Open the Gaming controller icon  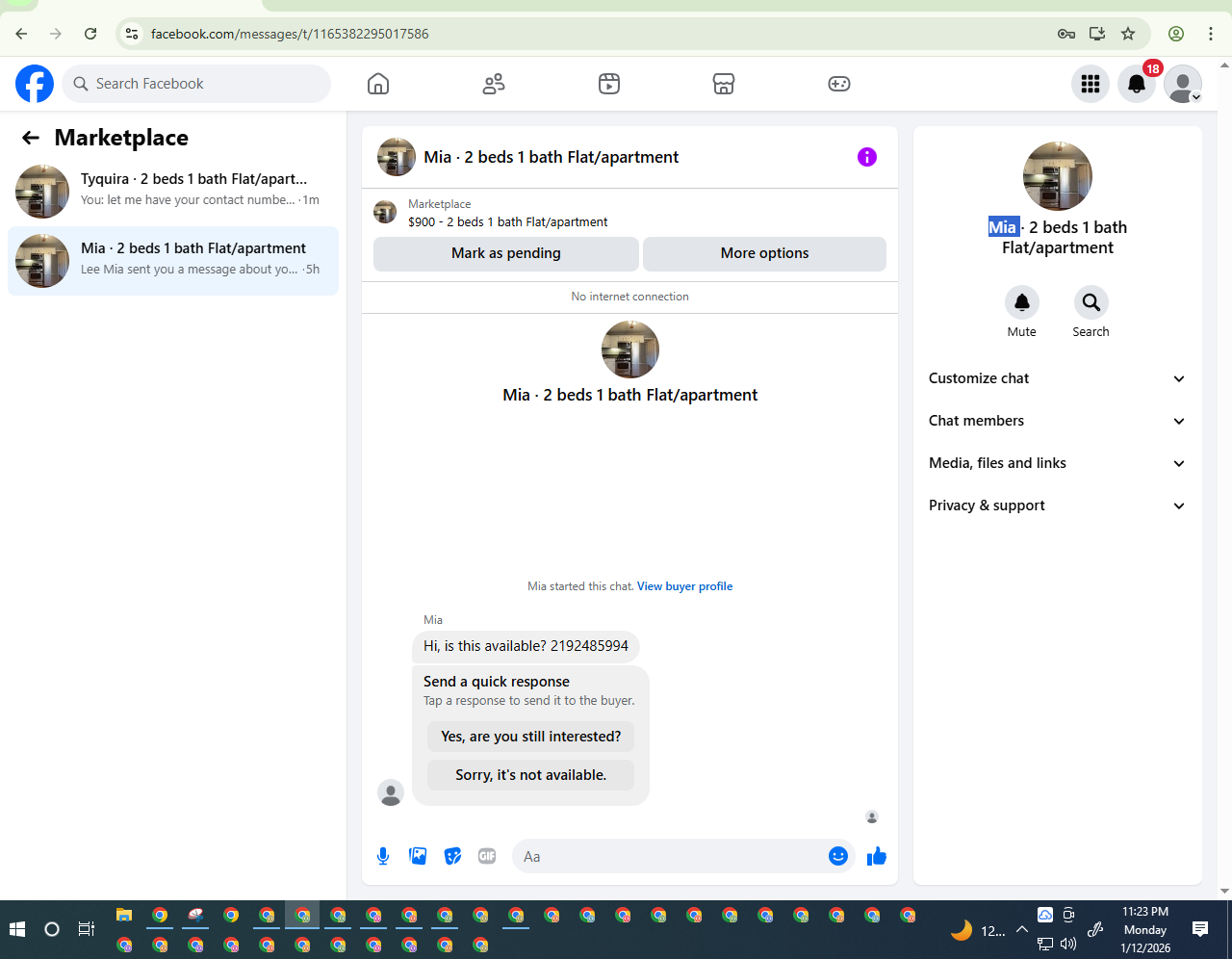click(x=839, y=84)
